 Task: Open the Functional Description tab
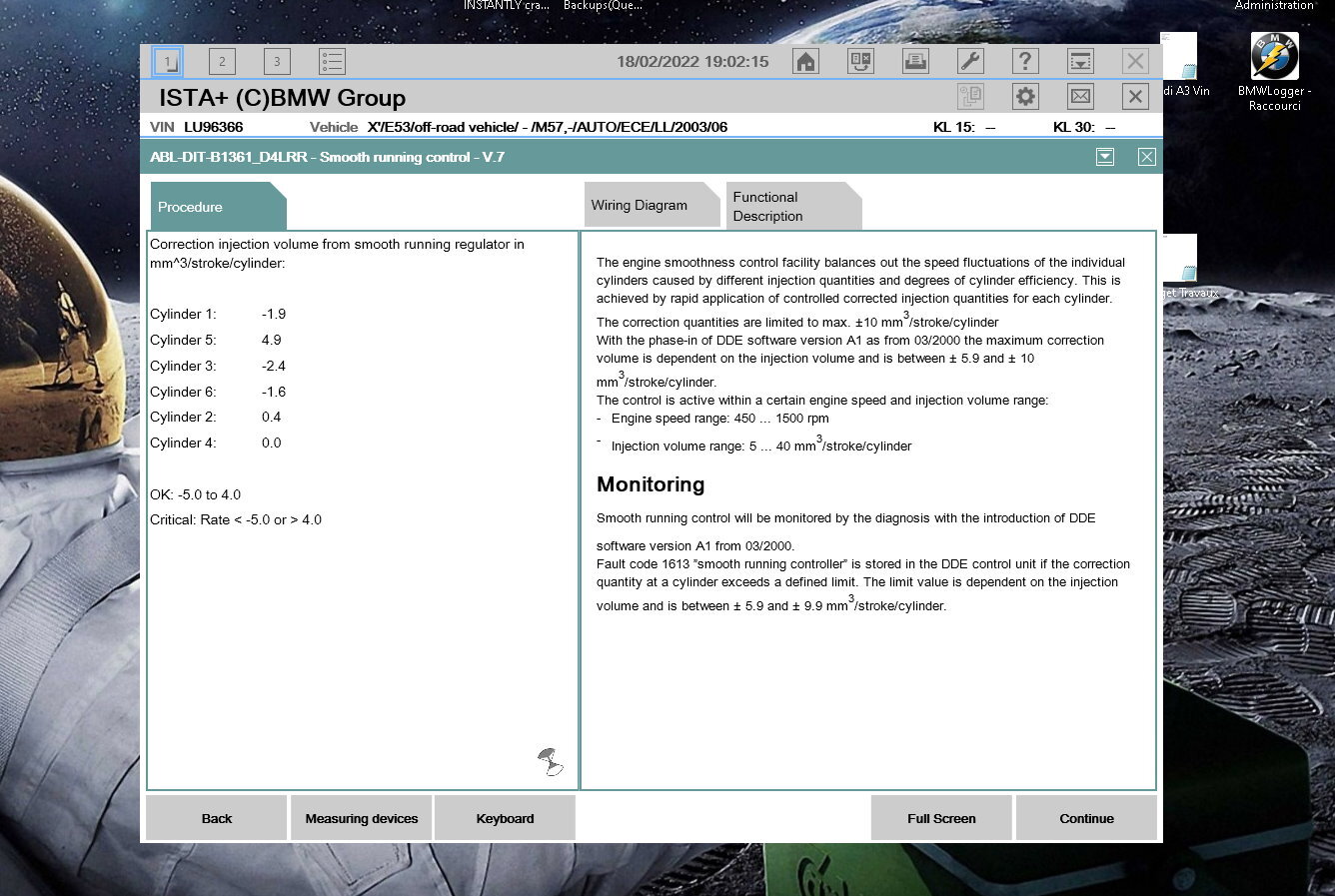tap(793, 206)
